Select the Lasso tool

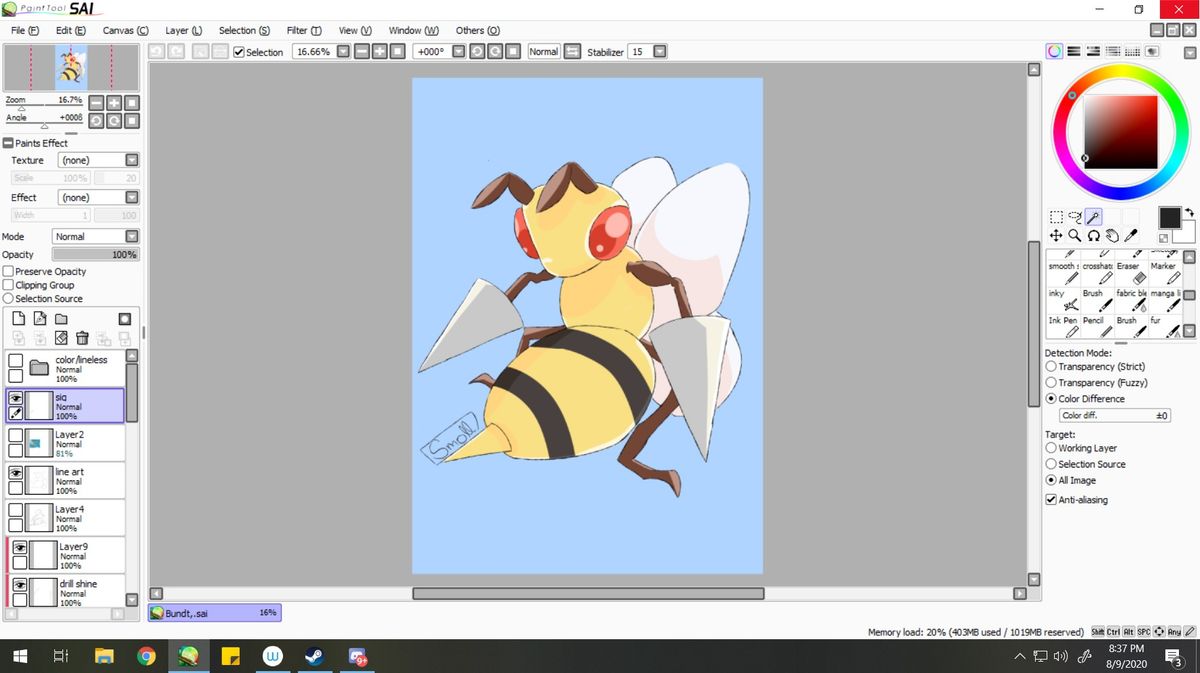pyautogui.click(x=1075, y=217)
